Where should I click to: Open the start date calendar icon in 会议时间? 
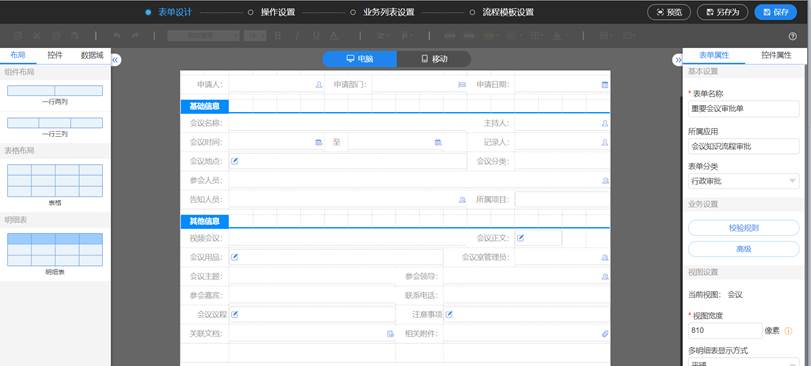319,143
